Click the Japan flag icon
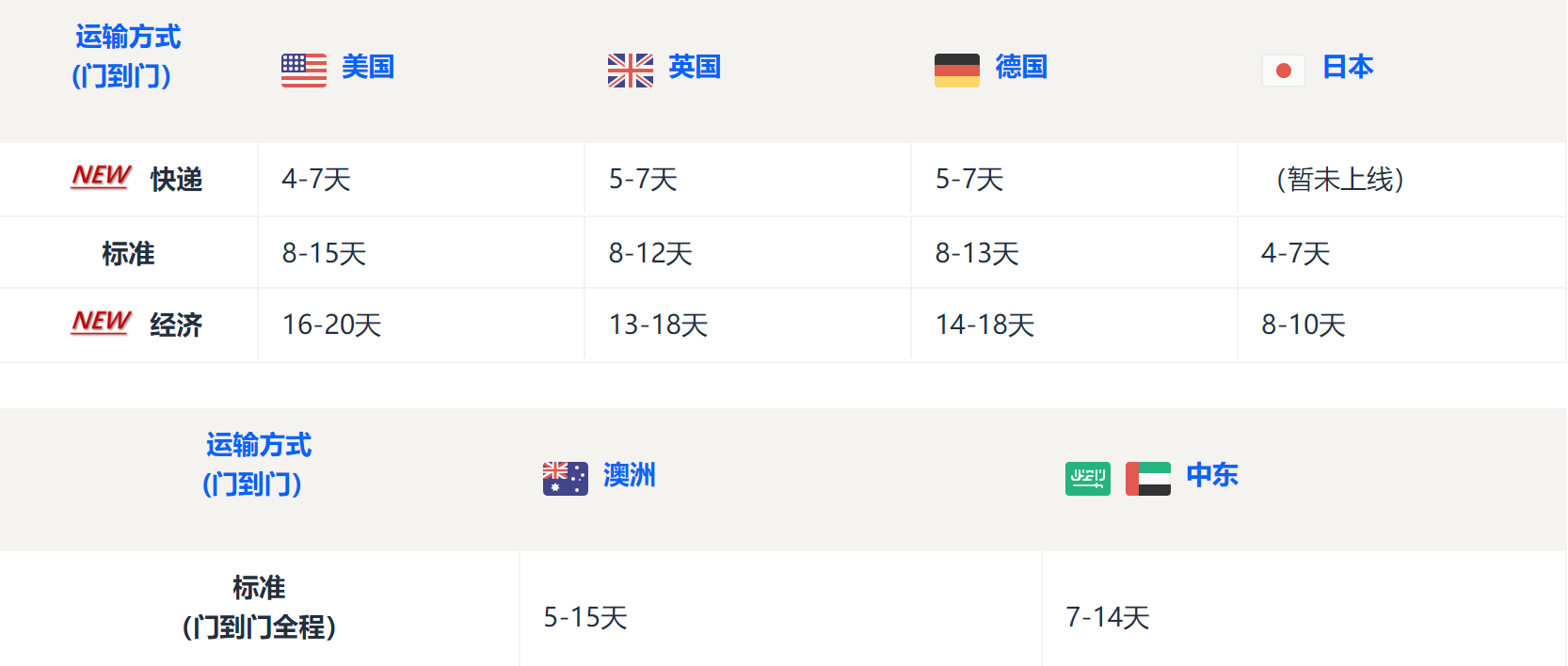Viewport: 1568px width, 666px height. point(1284,71)
